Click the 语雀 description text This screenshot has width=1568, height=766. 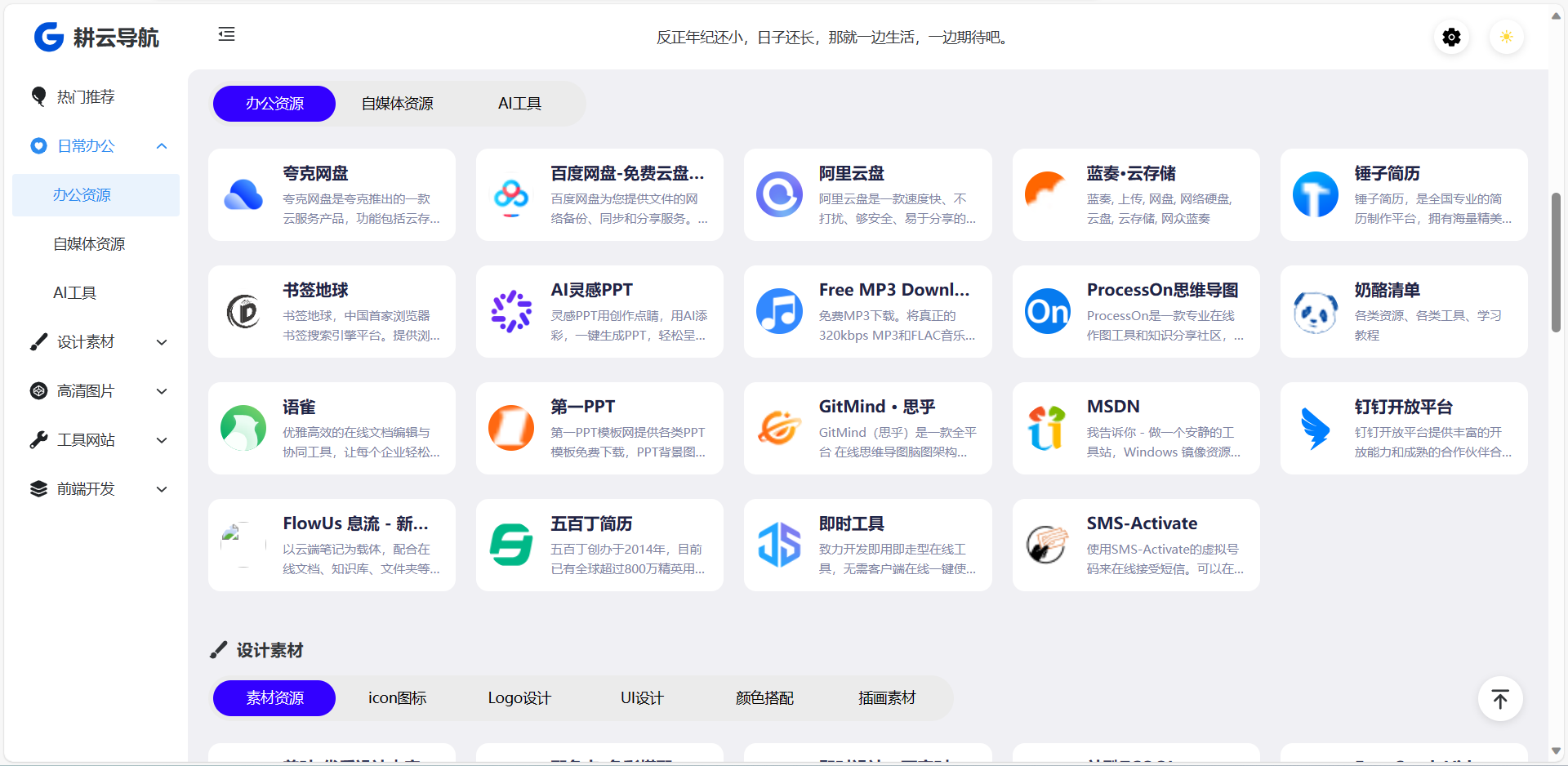coord(361,442)
